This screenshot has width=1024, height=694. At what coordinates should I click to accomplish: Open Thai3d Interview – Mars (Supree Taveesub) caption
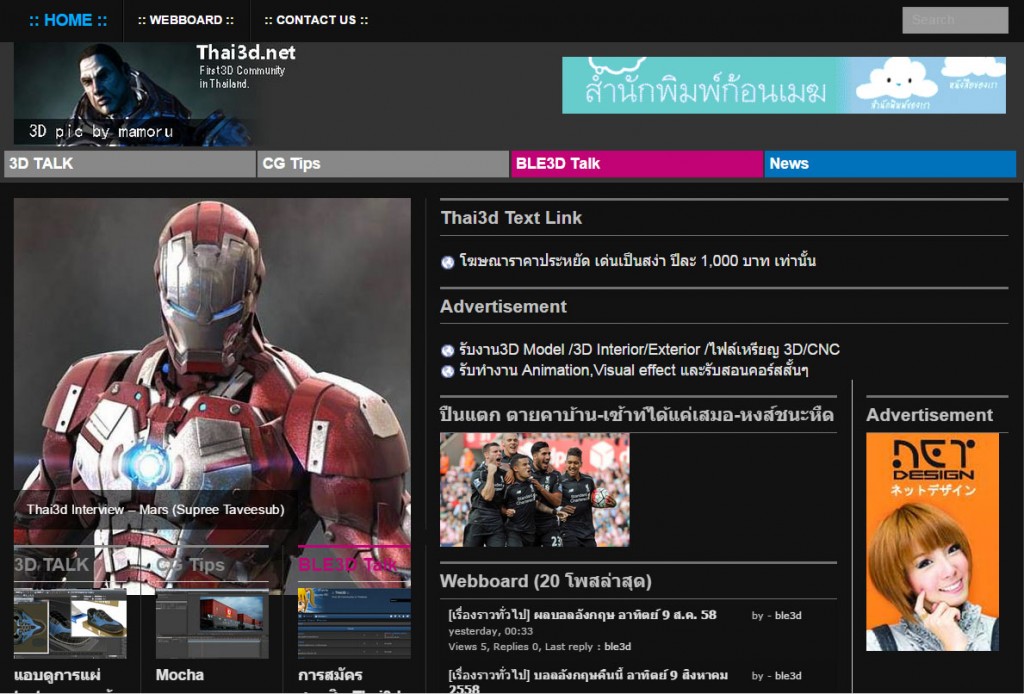point(155,510)
